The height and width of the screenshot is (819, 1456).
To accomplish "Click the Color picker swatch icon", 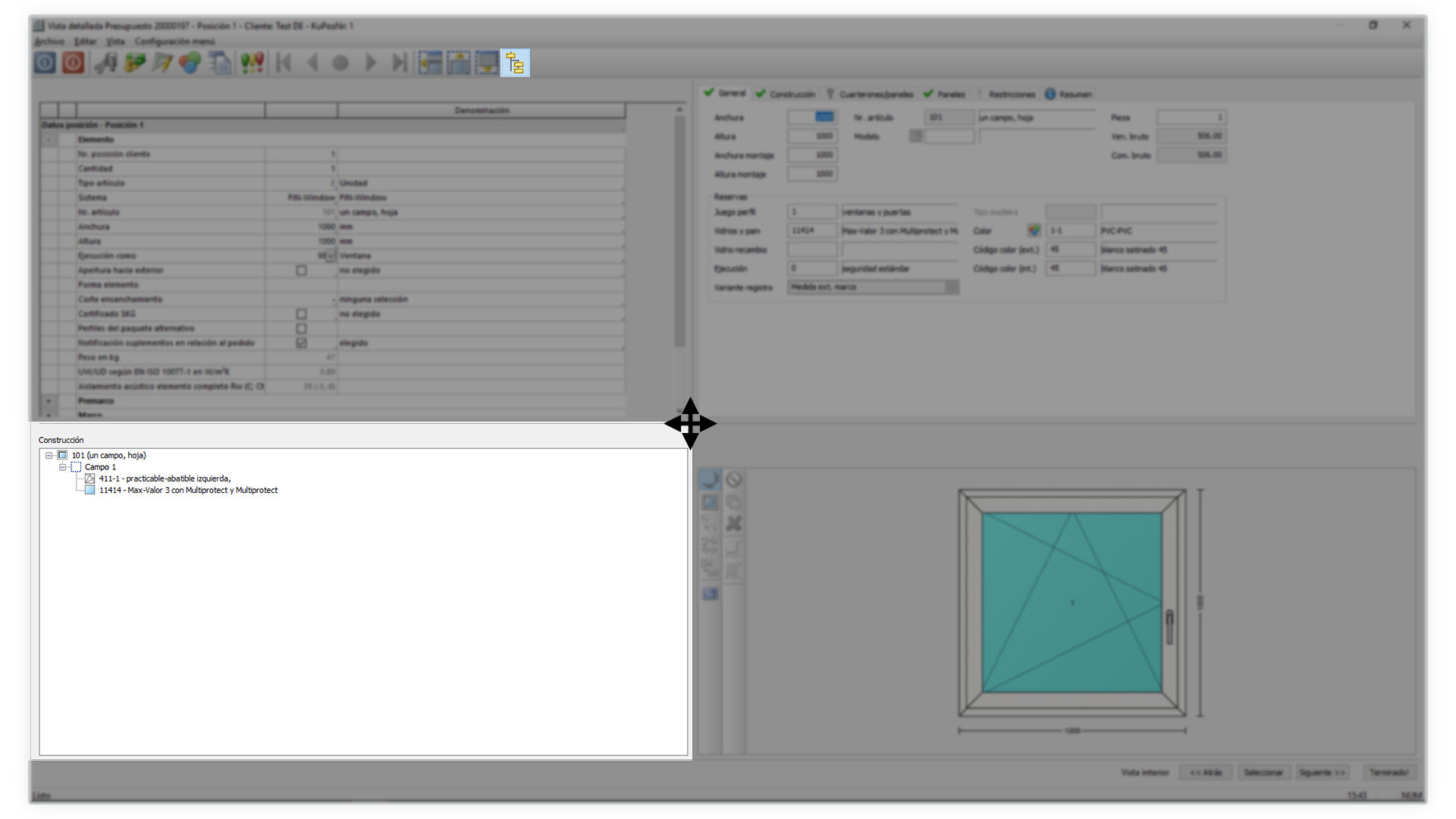I will [1034, 231].
